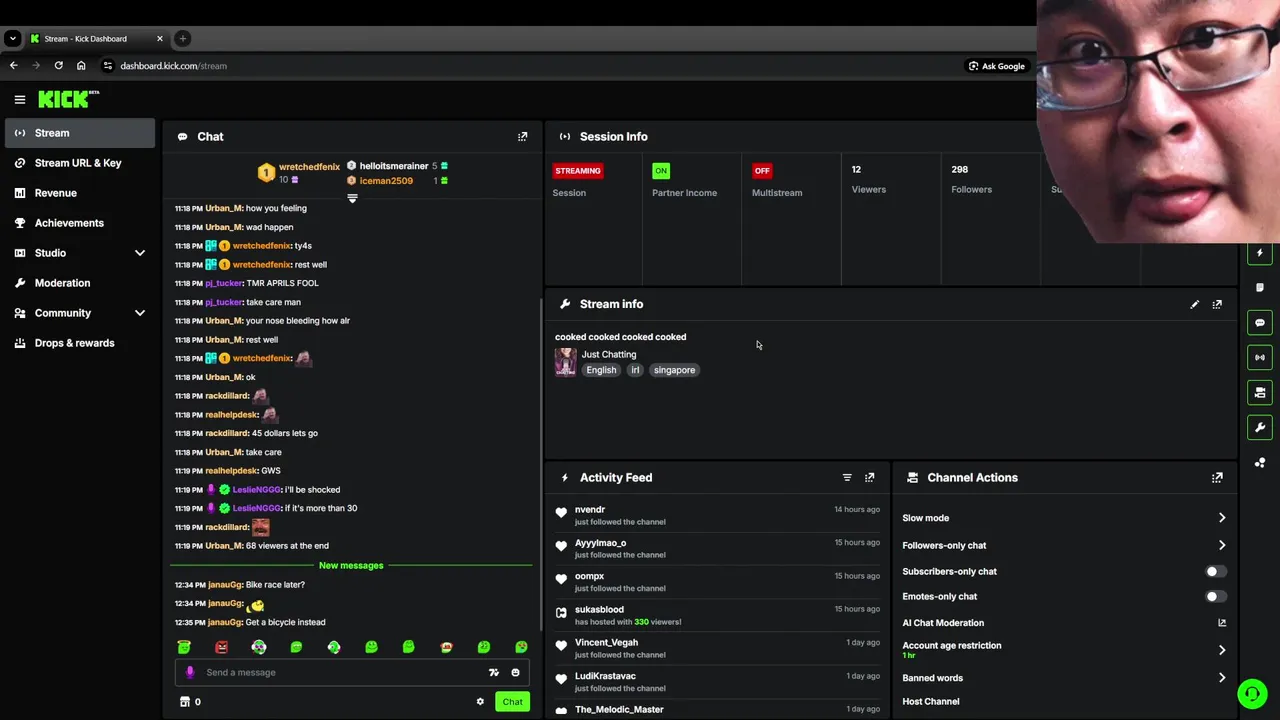Click the English tag
Image resolution: width=1280 pixels, height=720 pixels.
point(601,370)
